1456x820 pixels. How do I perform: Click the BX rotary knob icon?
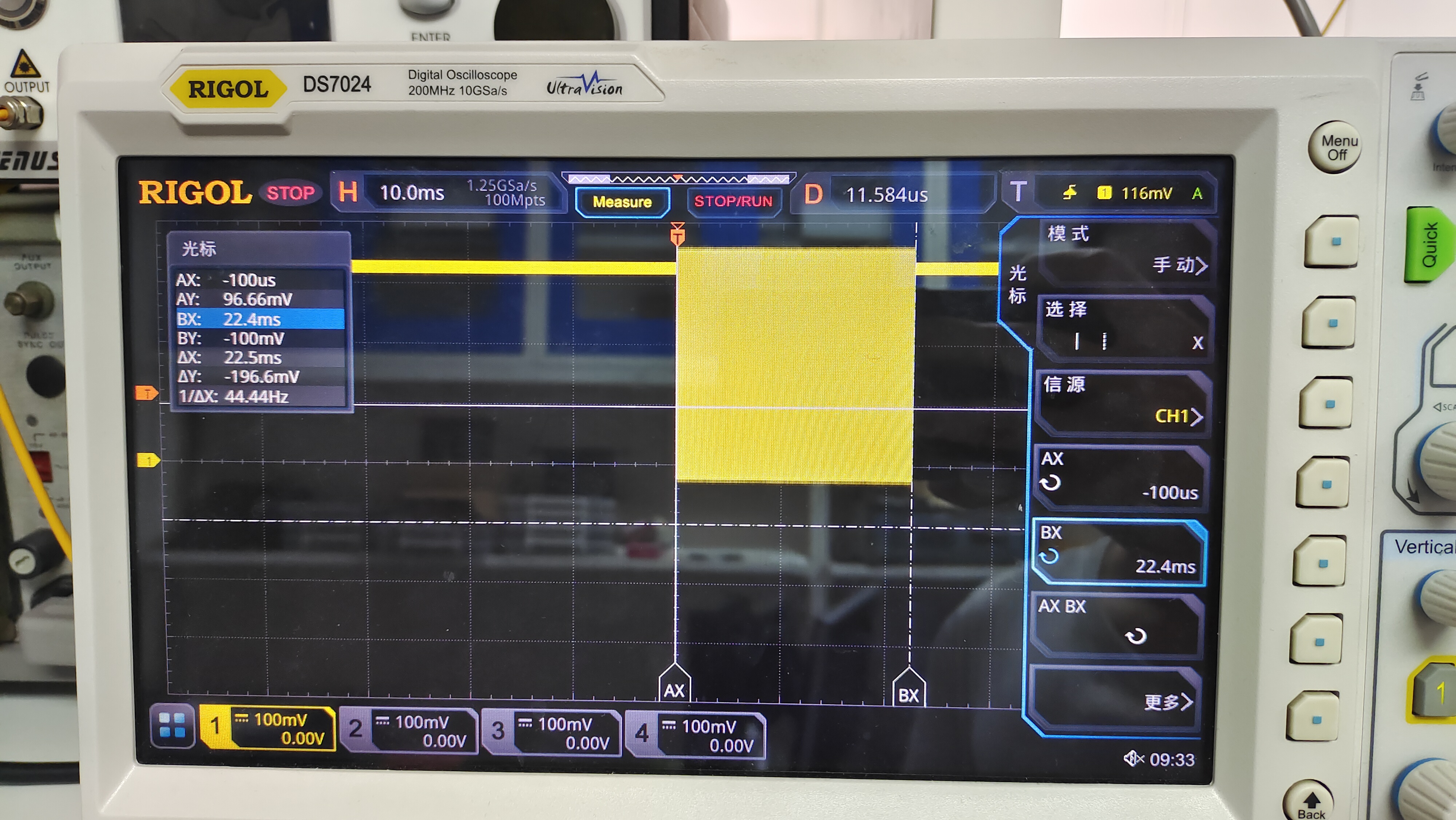coord(1049,556)
